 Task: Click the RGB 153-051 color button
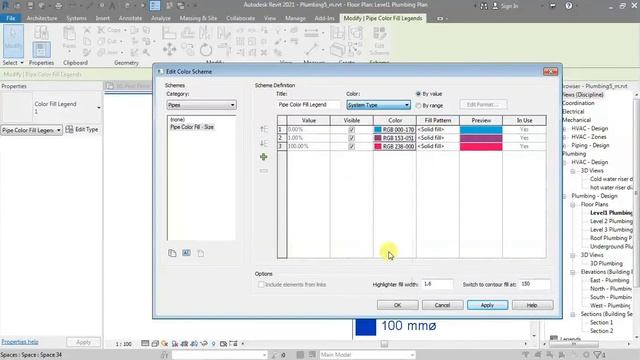tap(395, 138)
